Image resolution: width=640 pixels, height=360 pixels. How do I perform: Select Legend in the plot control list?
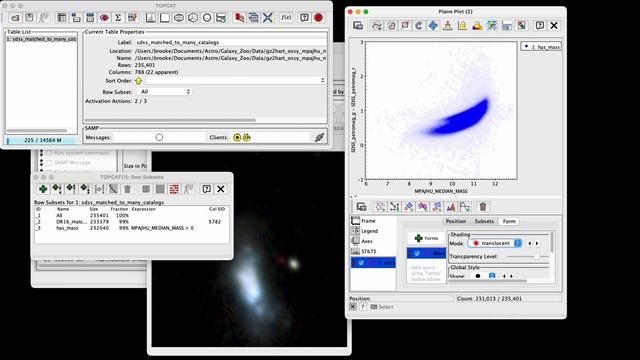pyautogui.click(x=372, y=231)
